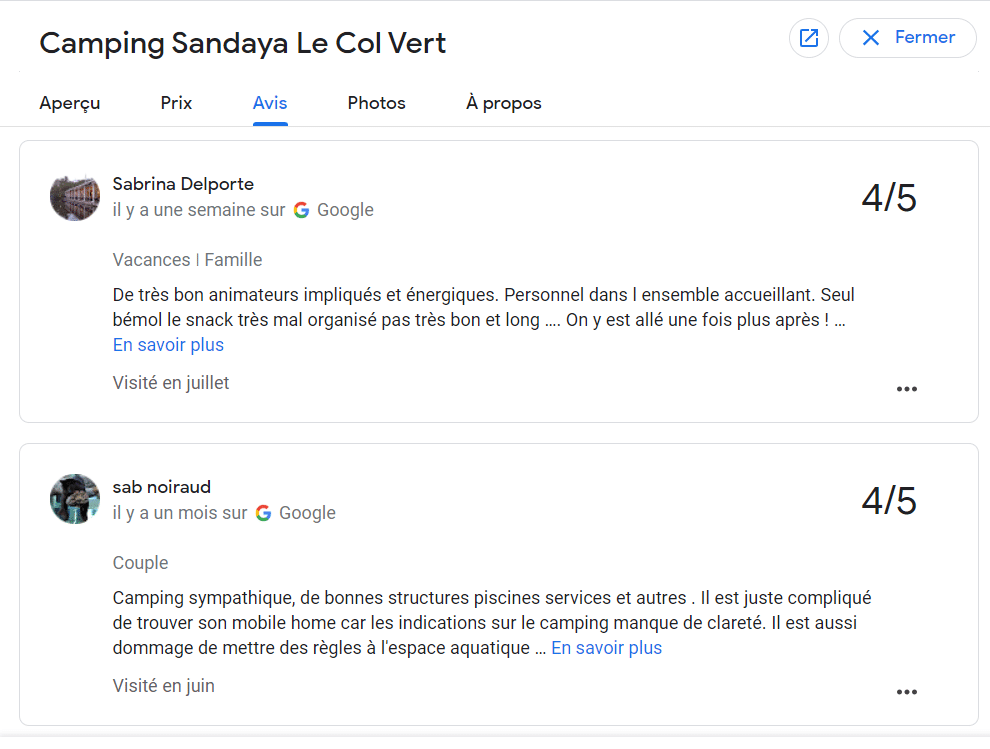Click the 4/5 rating on sab noiraud's review
The width and height of the screenshot is (990, 749).
(x=888, y=501)
